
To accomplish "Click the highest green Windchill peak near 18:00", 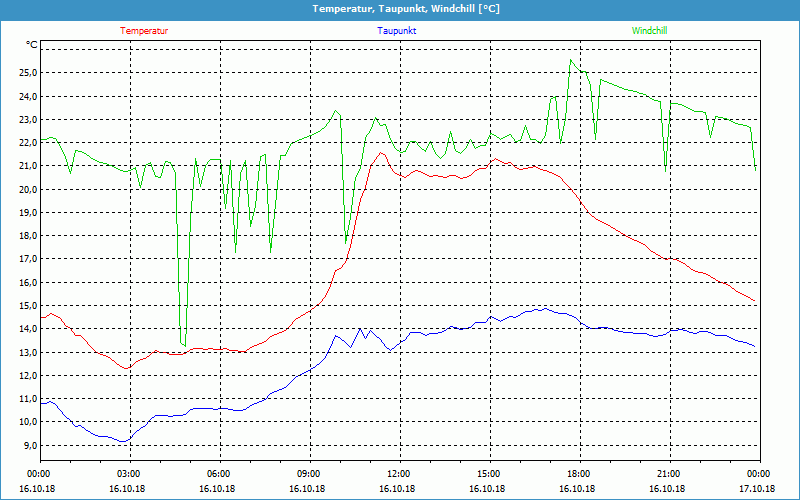I will pos(571,60).
